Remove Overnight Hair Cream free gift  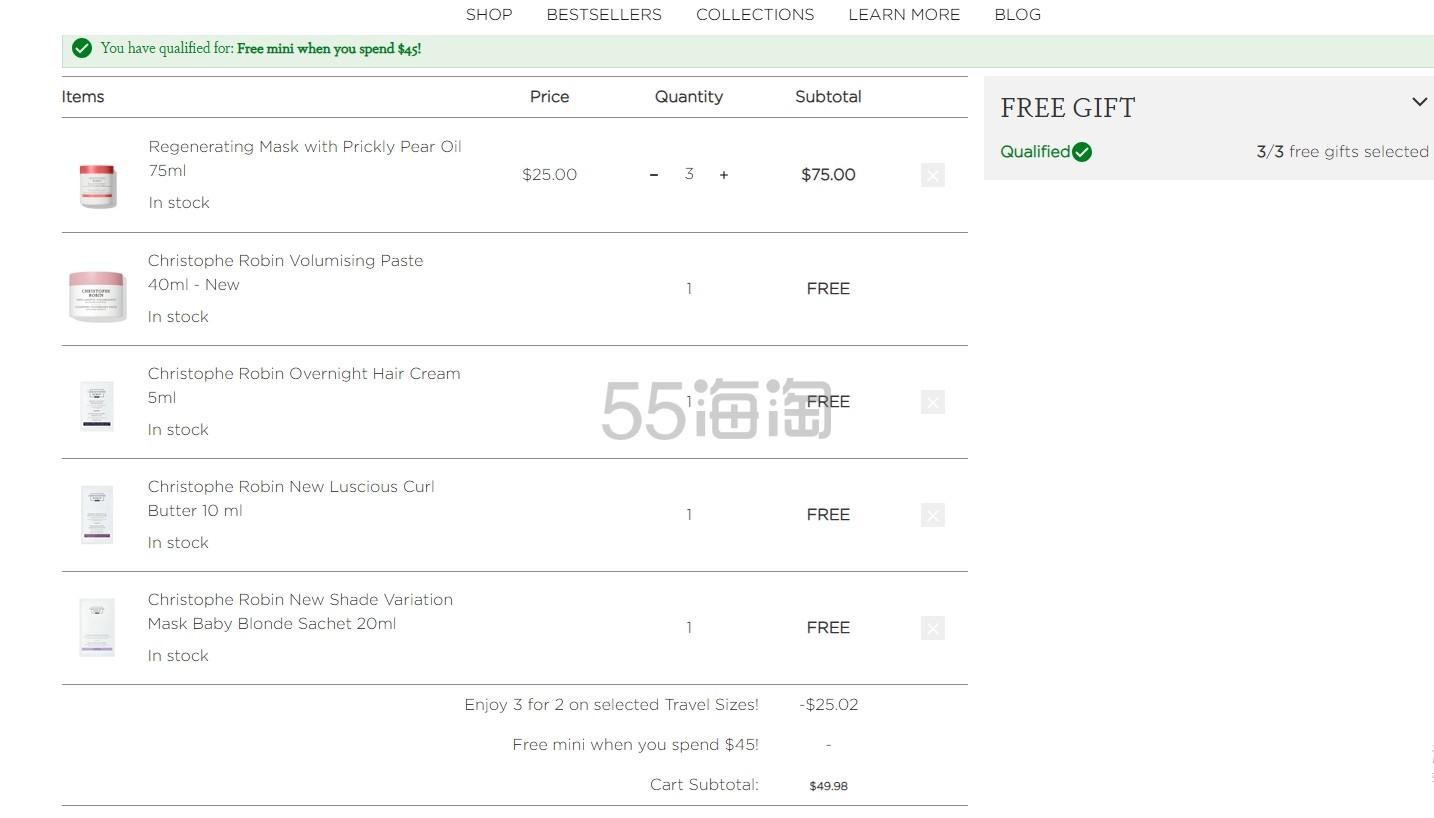coord(932,402)
